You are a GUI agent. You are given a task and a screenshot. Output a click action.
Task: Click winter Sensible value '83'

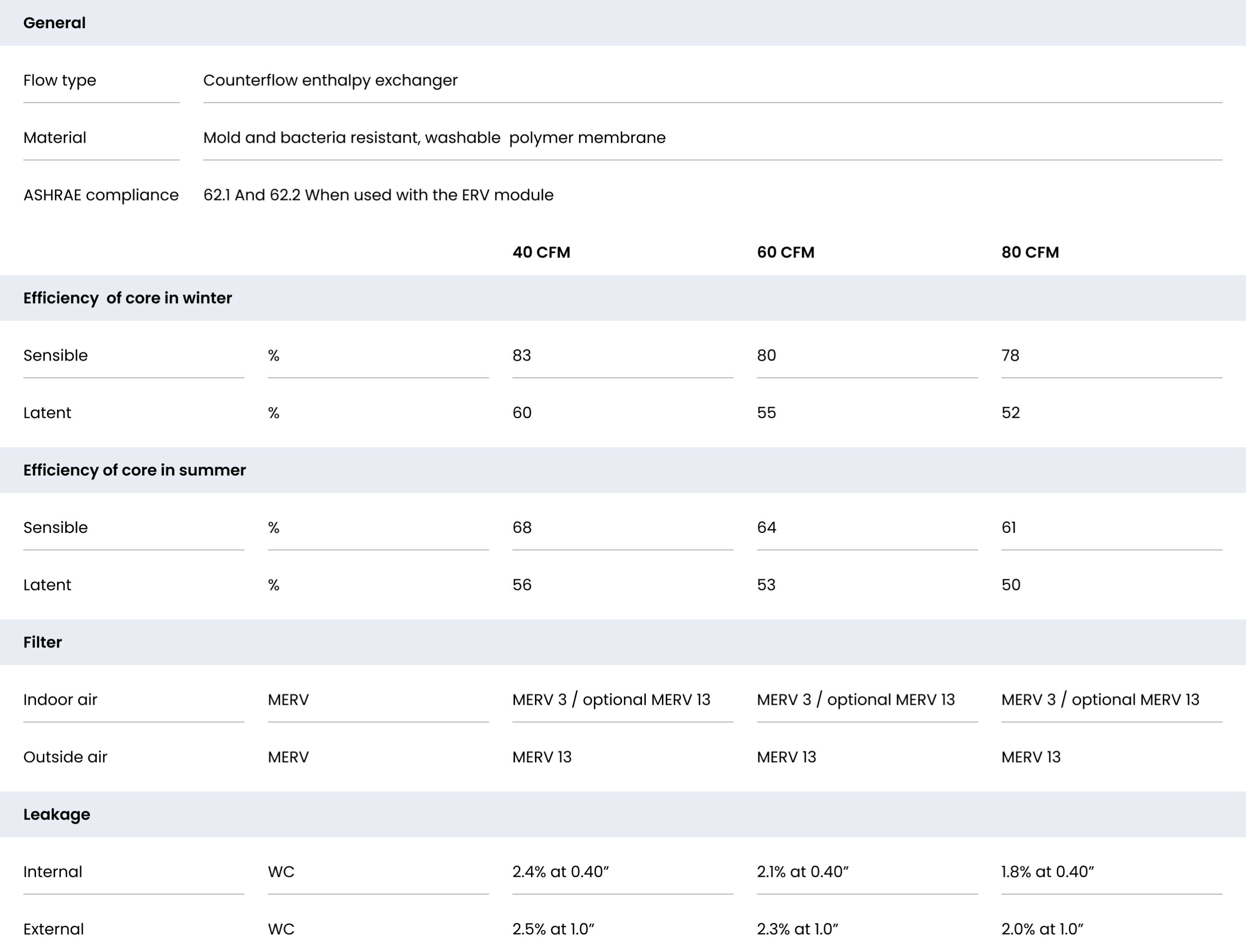[x=522, y=355]
